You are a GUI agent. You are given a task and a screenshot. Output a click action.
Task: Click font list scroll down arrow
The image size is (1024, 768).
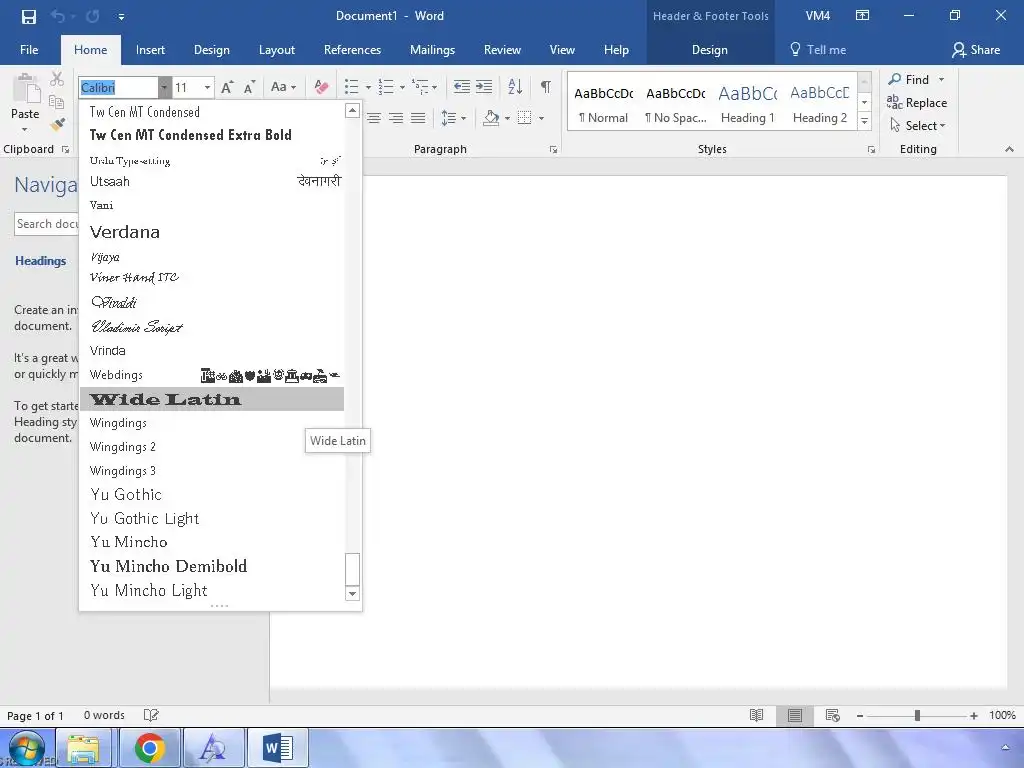pos(353,594)
